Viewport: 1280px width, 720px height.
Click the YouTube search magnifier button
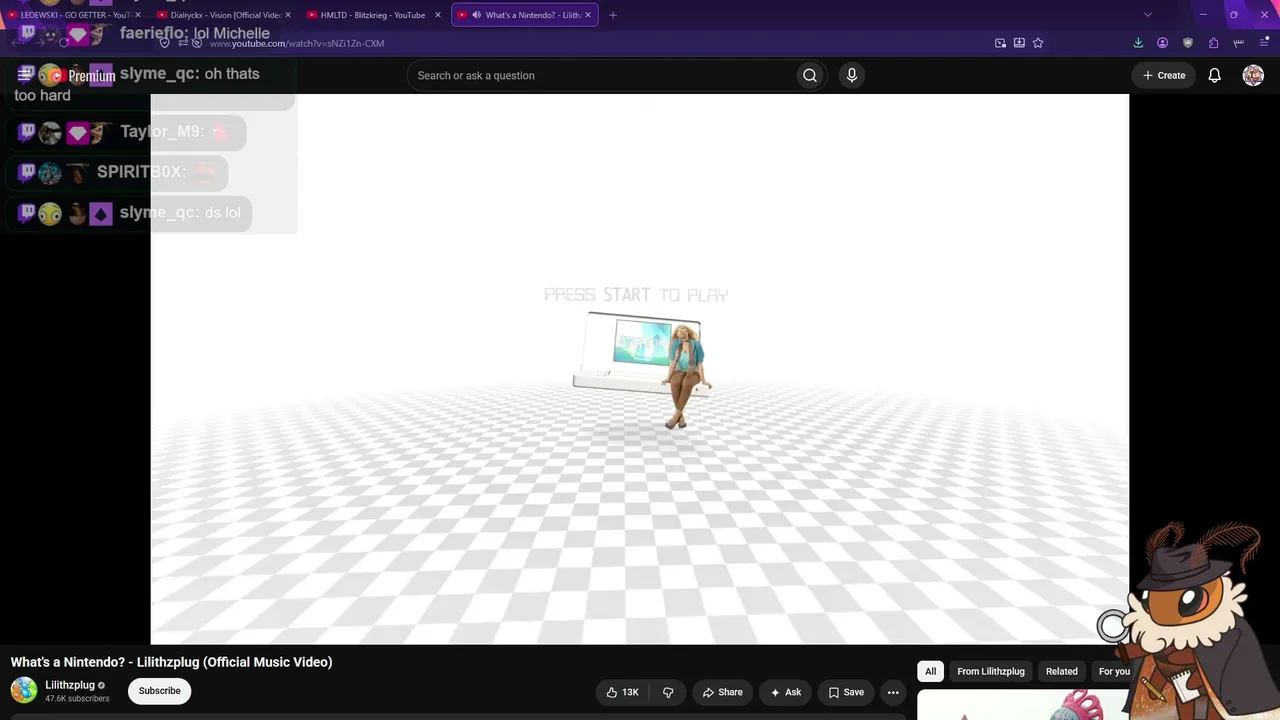click(810, 75)
